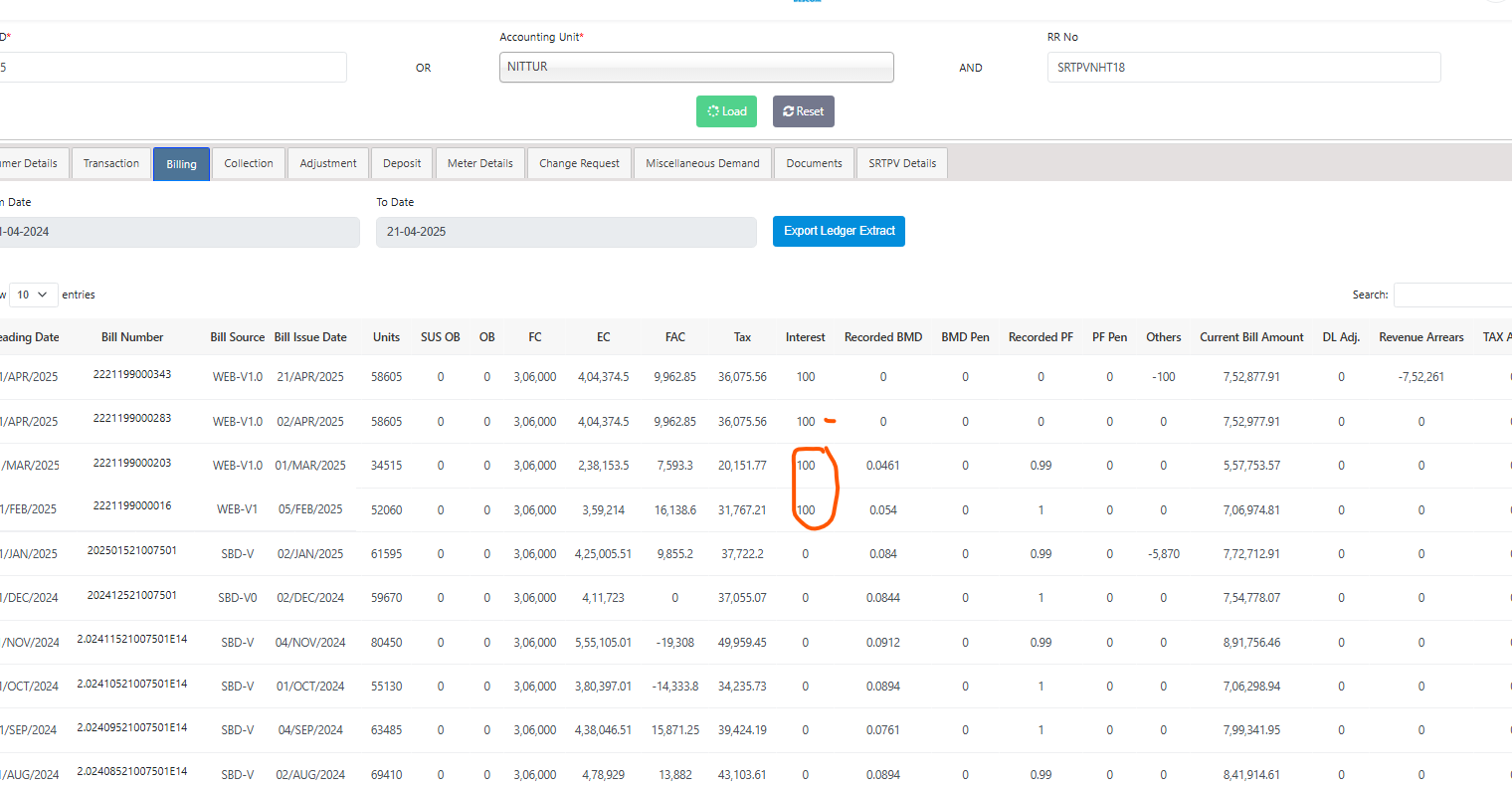The height and width of the screenshot is (789, 1512).
Task: Sort by Bill Number column header
Action: (x=132, y=337)
